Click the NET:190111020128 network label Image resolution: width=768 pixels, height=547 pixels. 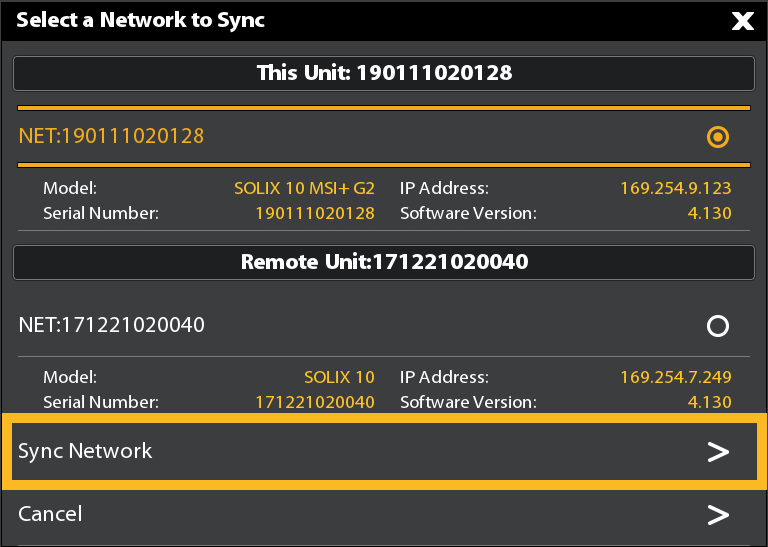[x=111, y=136]
